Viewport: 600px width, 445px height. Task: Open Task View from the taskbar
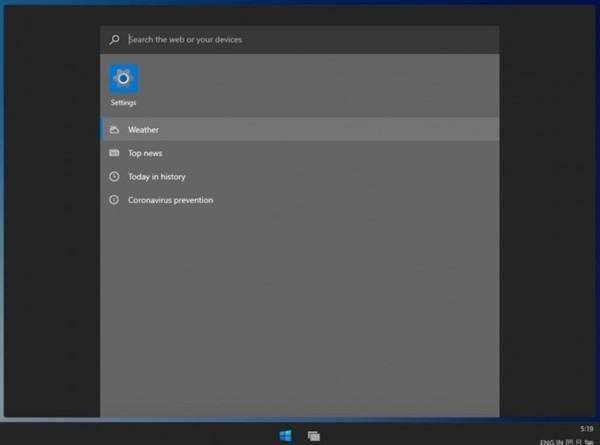[314, 435]
